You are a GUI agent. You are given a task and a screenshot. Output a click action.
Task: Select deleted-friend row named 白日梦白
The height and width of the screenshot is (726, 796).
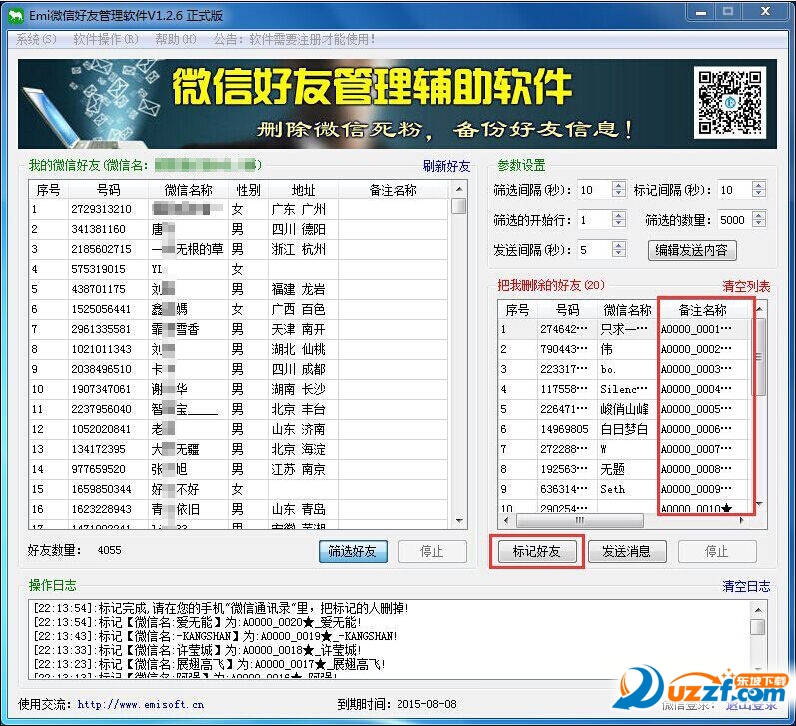click(623, 430)
